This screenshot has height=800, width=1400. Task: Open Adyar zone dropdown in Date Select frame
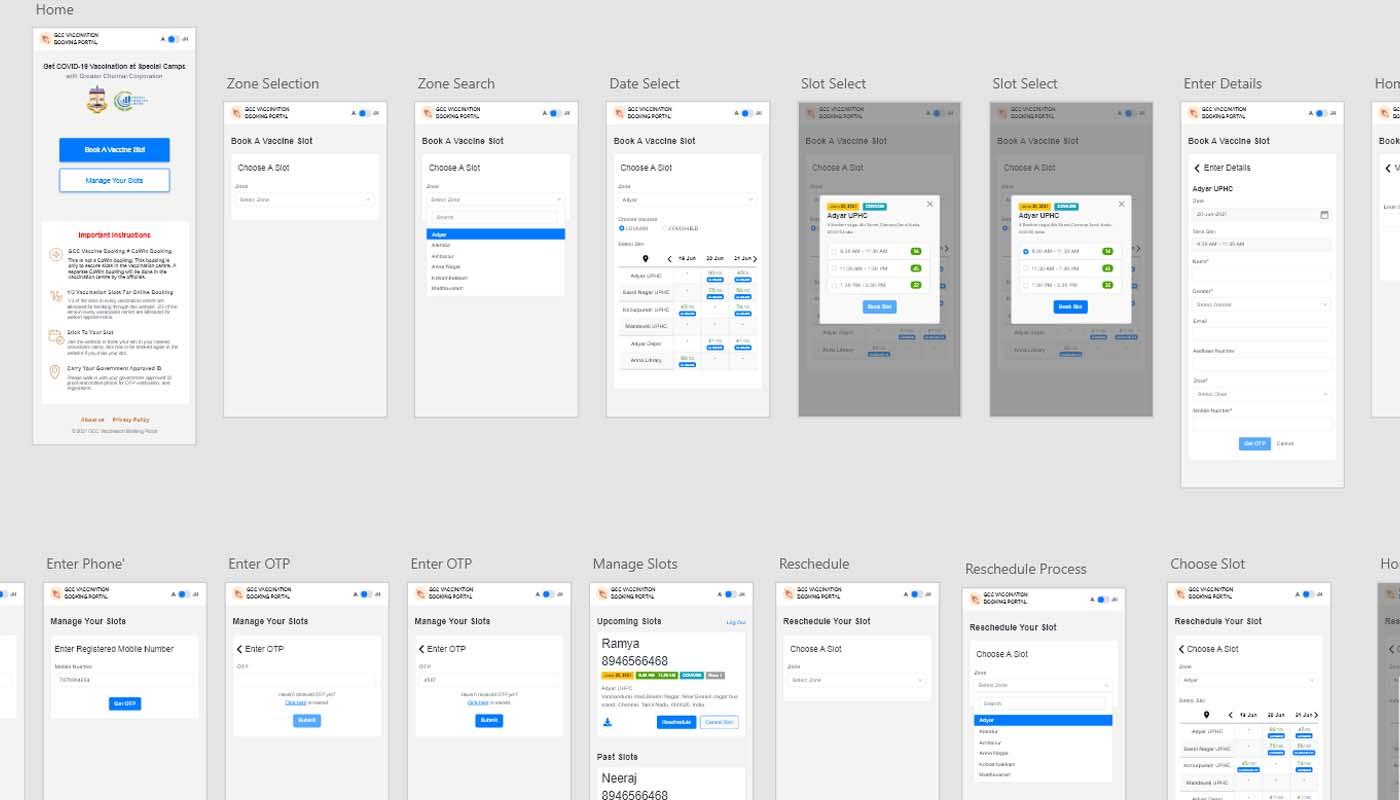pyautogui.click(x=687, y=200)
